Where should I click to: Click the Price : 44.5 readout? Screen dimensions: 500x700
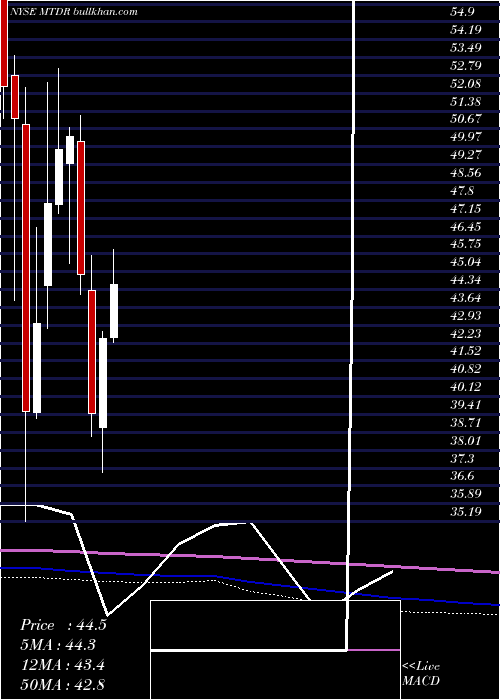pos(63,625)
